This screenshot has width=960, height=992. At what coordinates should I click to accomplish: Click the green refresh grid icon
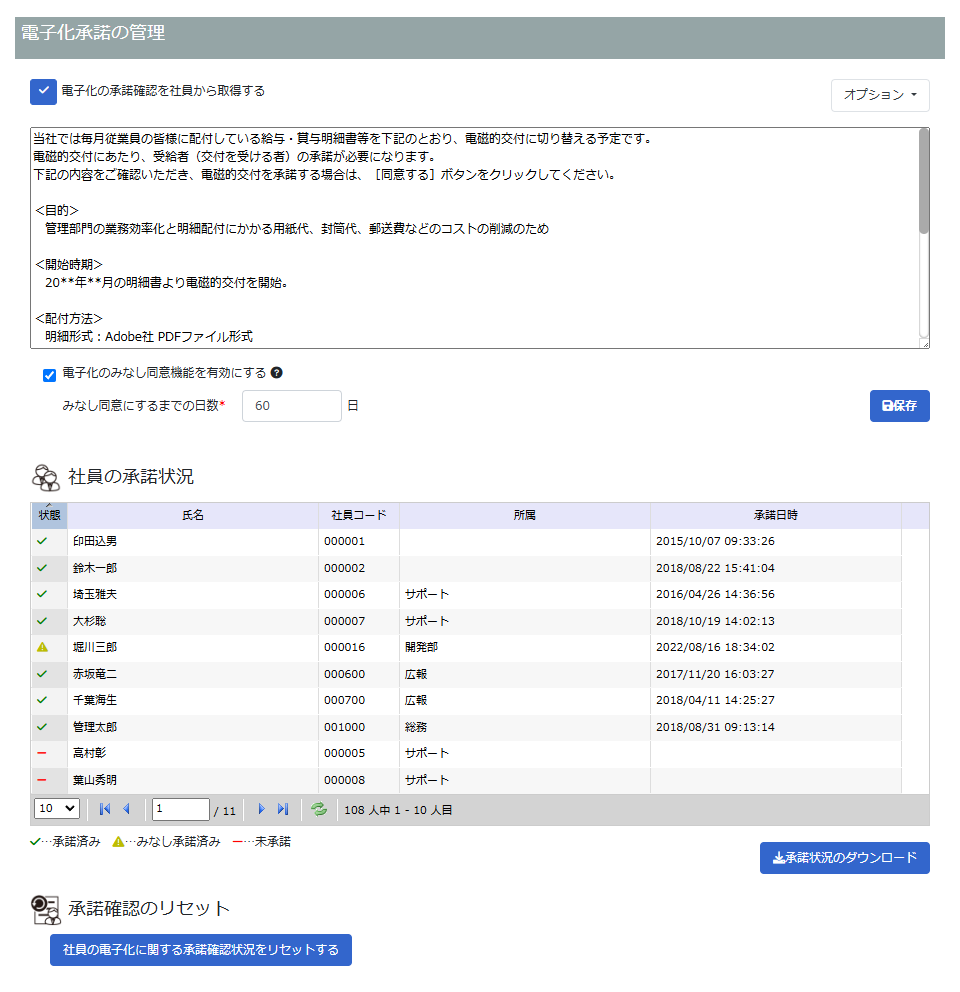point(319,809)
